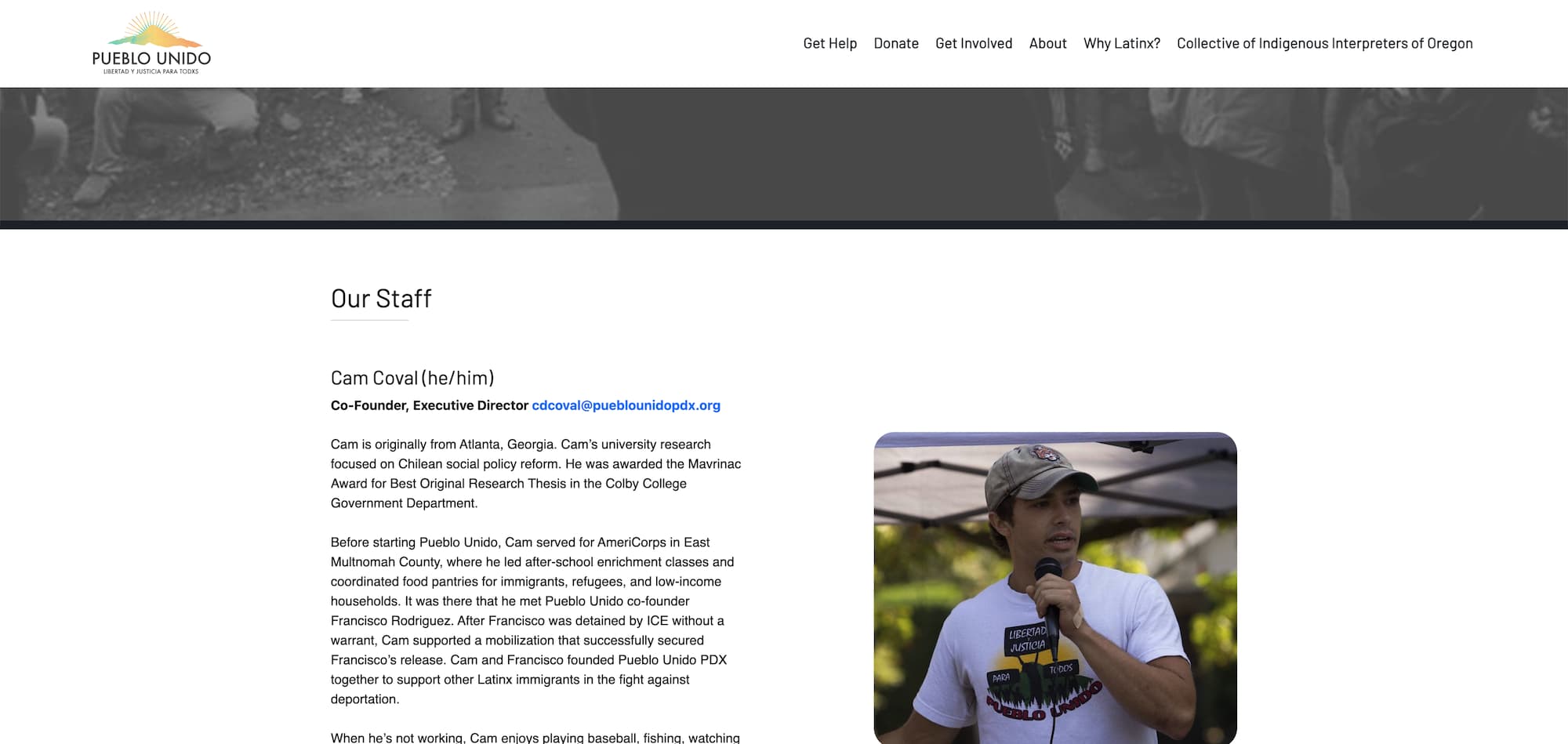Screen dimensions: 1568x744
Task: Click the PUEBLO UNIDO logo text
Action: (151, 58)
